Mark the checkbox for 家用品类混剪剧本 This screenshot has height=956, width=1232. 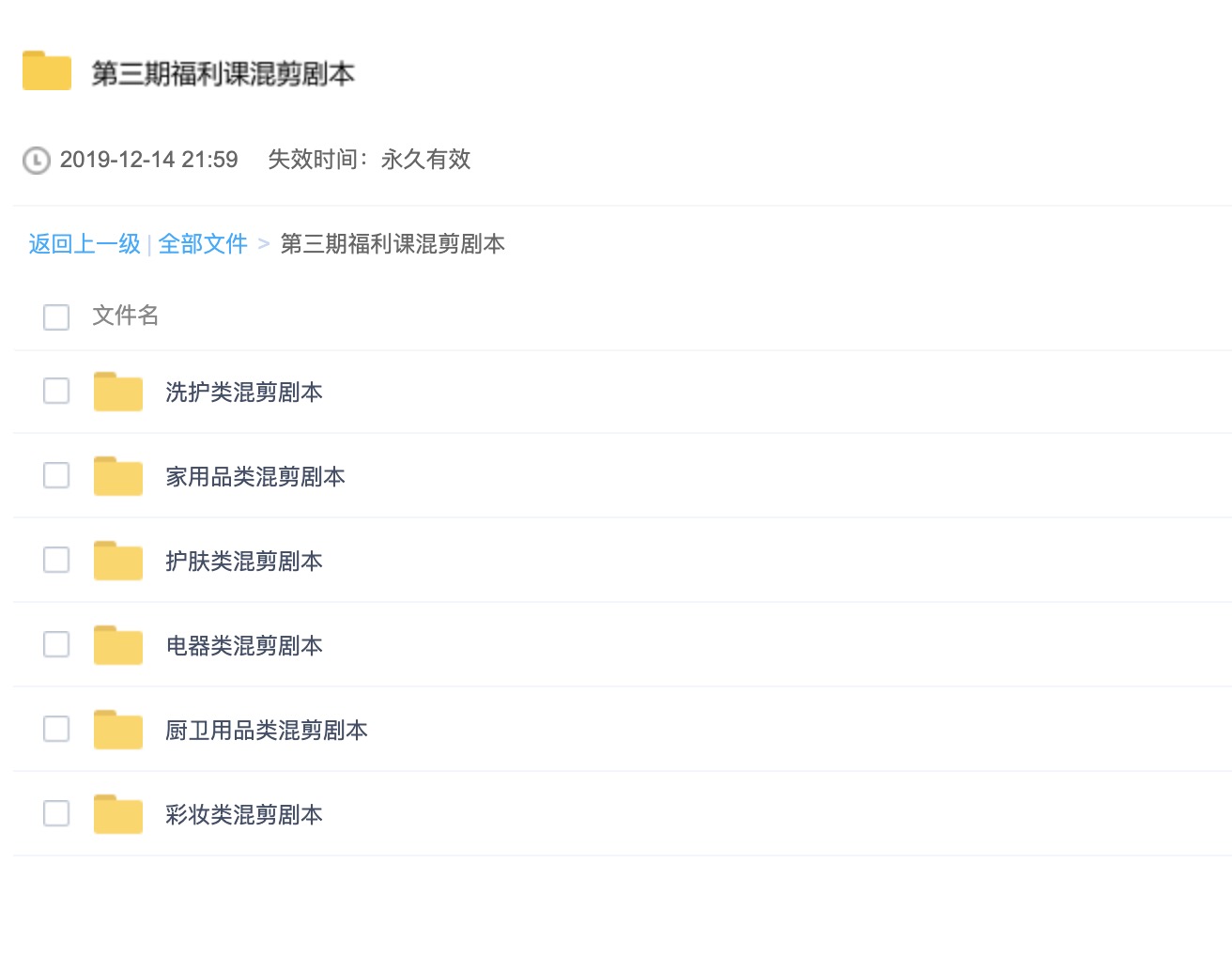(x=56, y=475)
